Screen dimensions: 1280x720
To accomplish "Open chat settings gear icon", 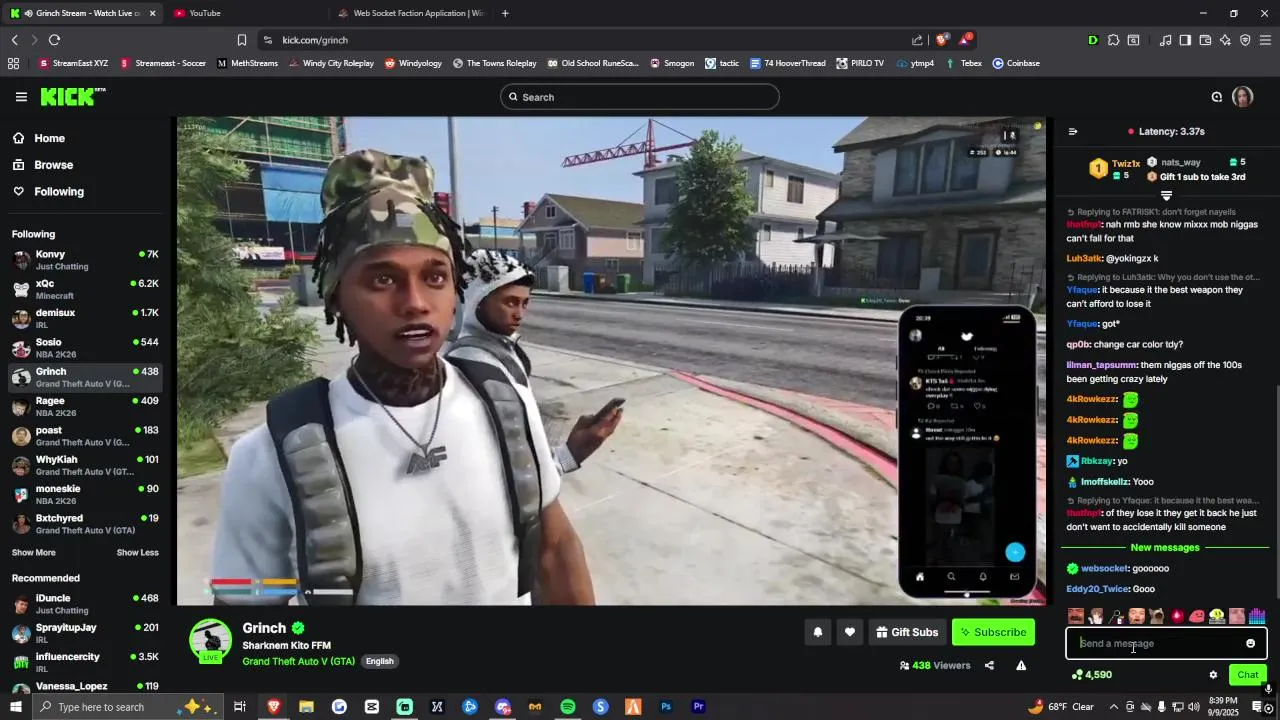I will point(1213,675).
